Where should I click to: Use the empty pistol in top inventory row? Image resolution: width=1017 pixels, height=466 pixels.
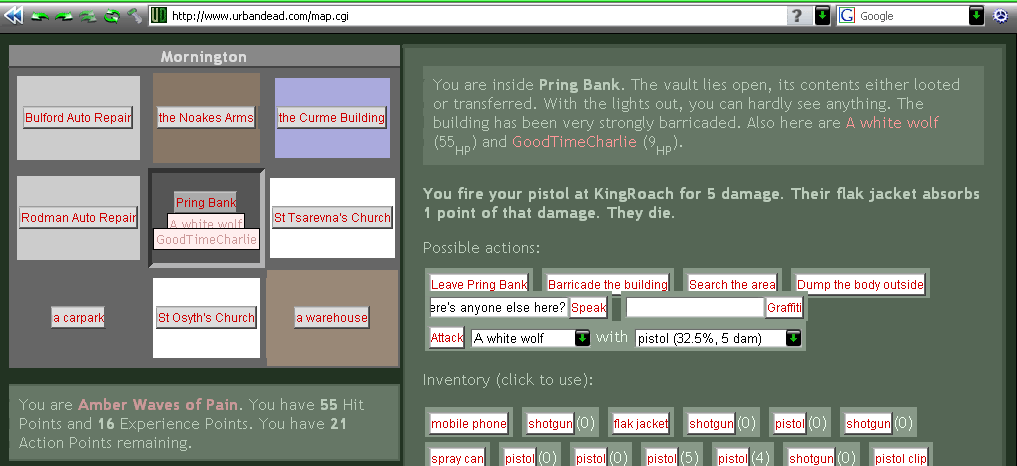click(x=789, y=424)
